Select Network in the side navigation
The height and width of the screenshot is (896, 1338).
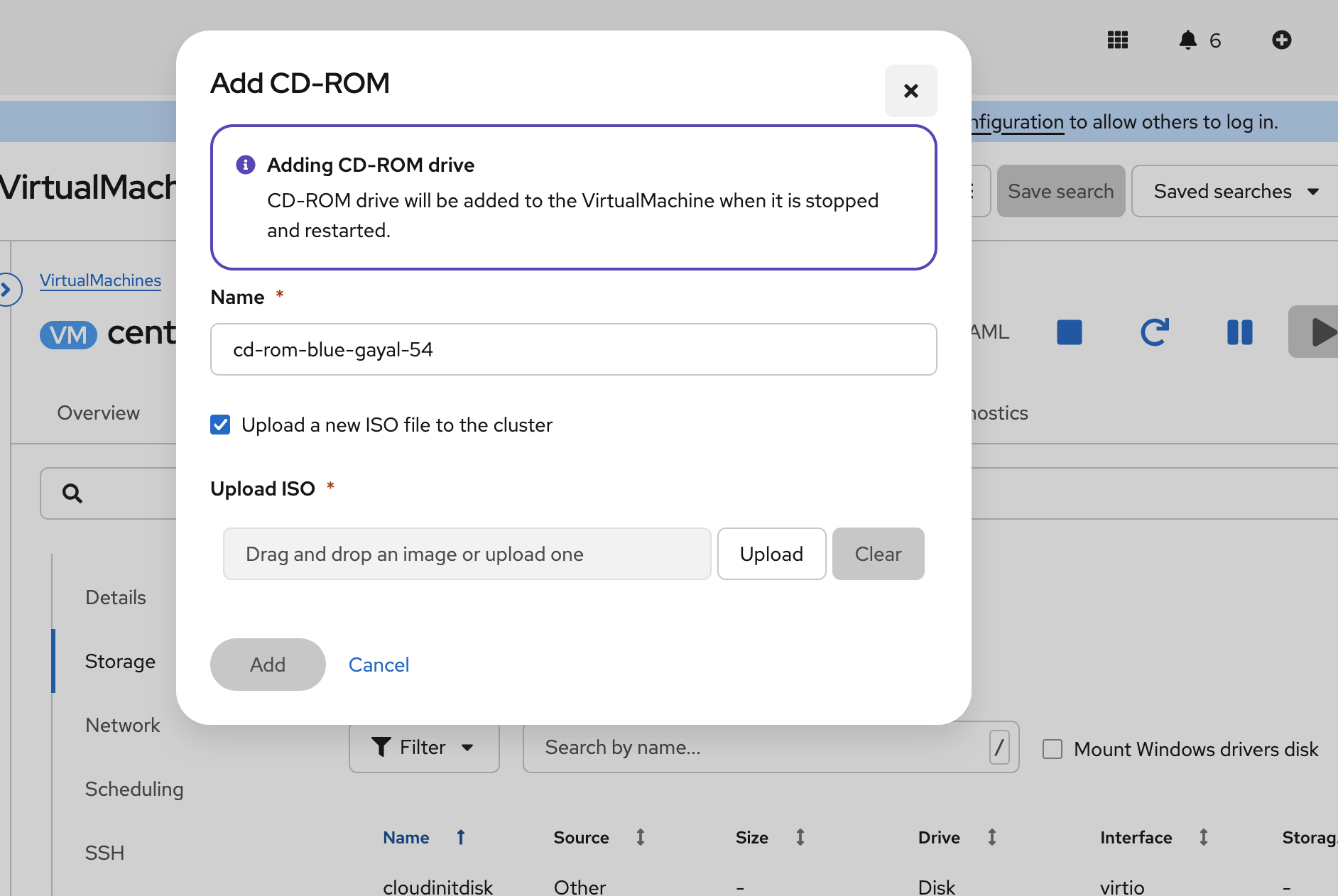[122, 726]
